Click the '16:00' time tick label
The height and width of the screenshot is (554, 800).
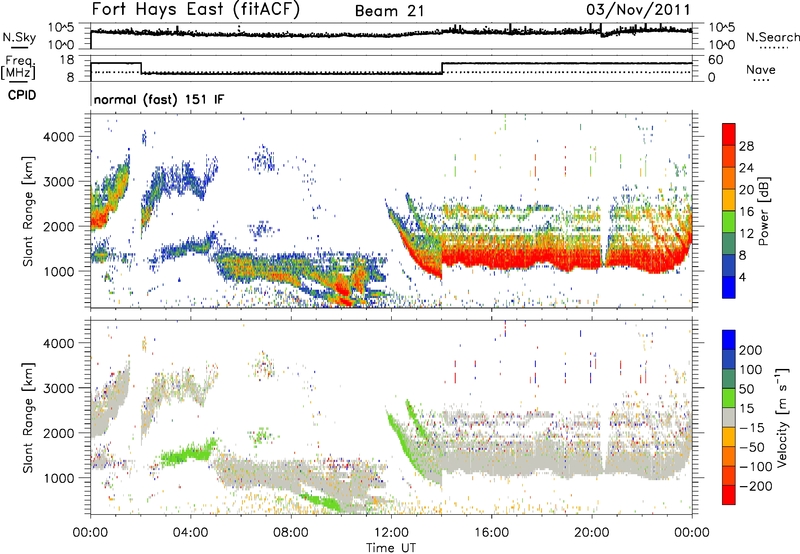491,533
